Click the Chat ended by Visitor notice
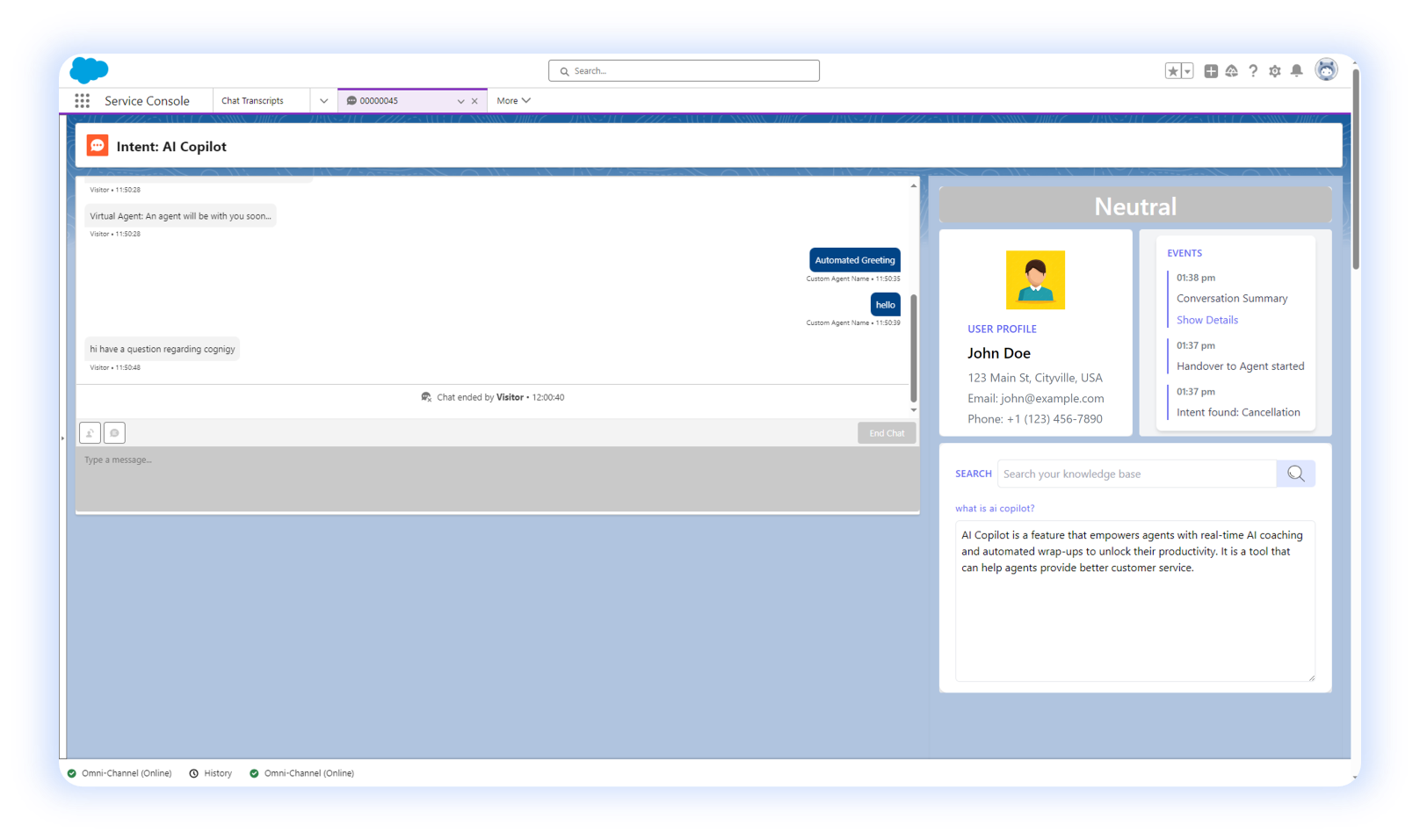The height and width of the screenshot is (840, 1420). 493,398
